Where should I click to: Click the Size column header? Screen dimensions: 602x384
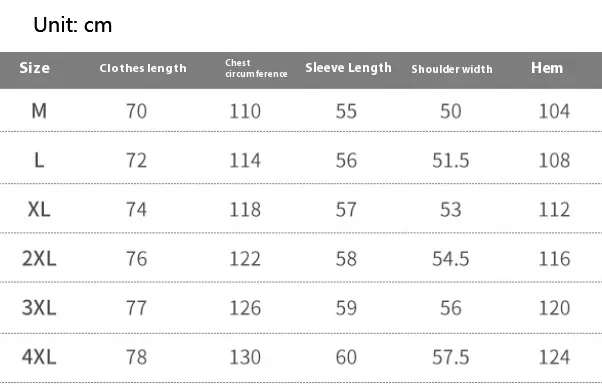[x=35, y=68]
